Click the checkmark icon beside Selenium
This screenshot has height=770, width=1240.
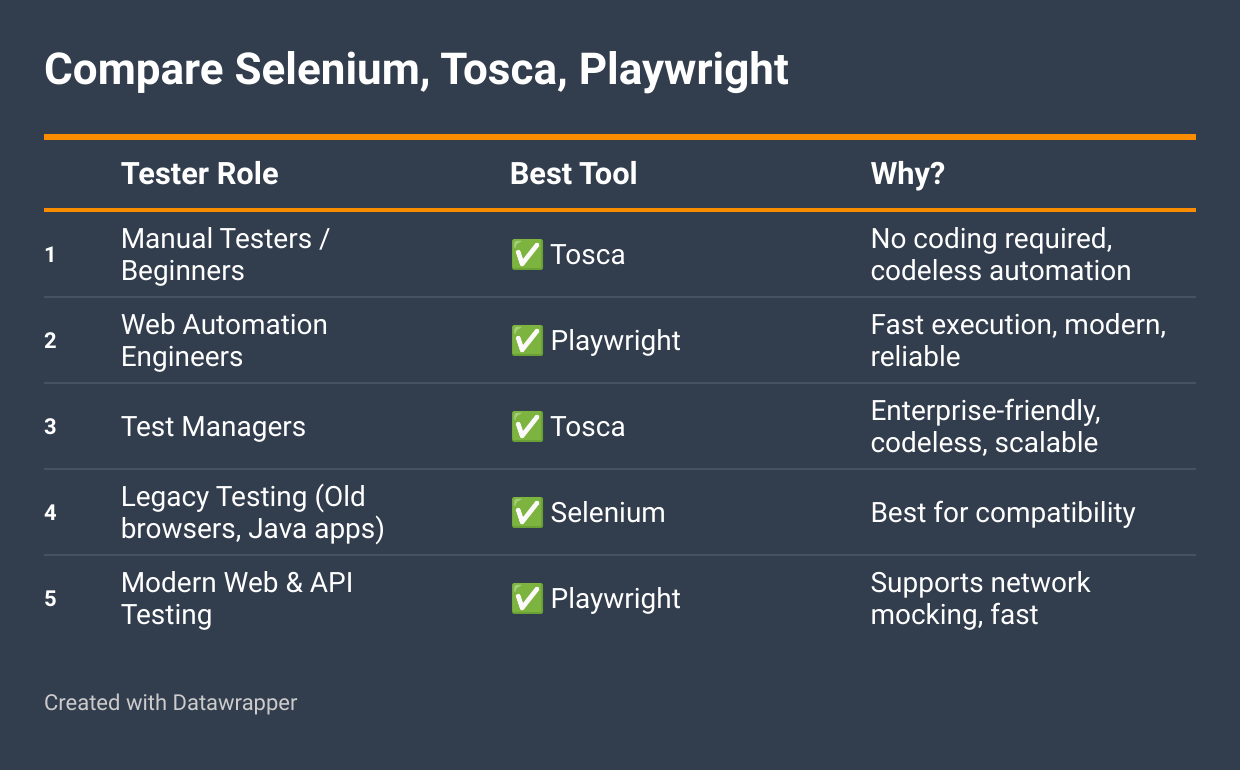[527, 513]
